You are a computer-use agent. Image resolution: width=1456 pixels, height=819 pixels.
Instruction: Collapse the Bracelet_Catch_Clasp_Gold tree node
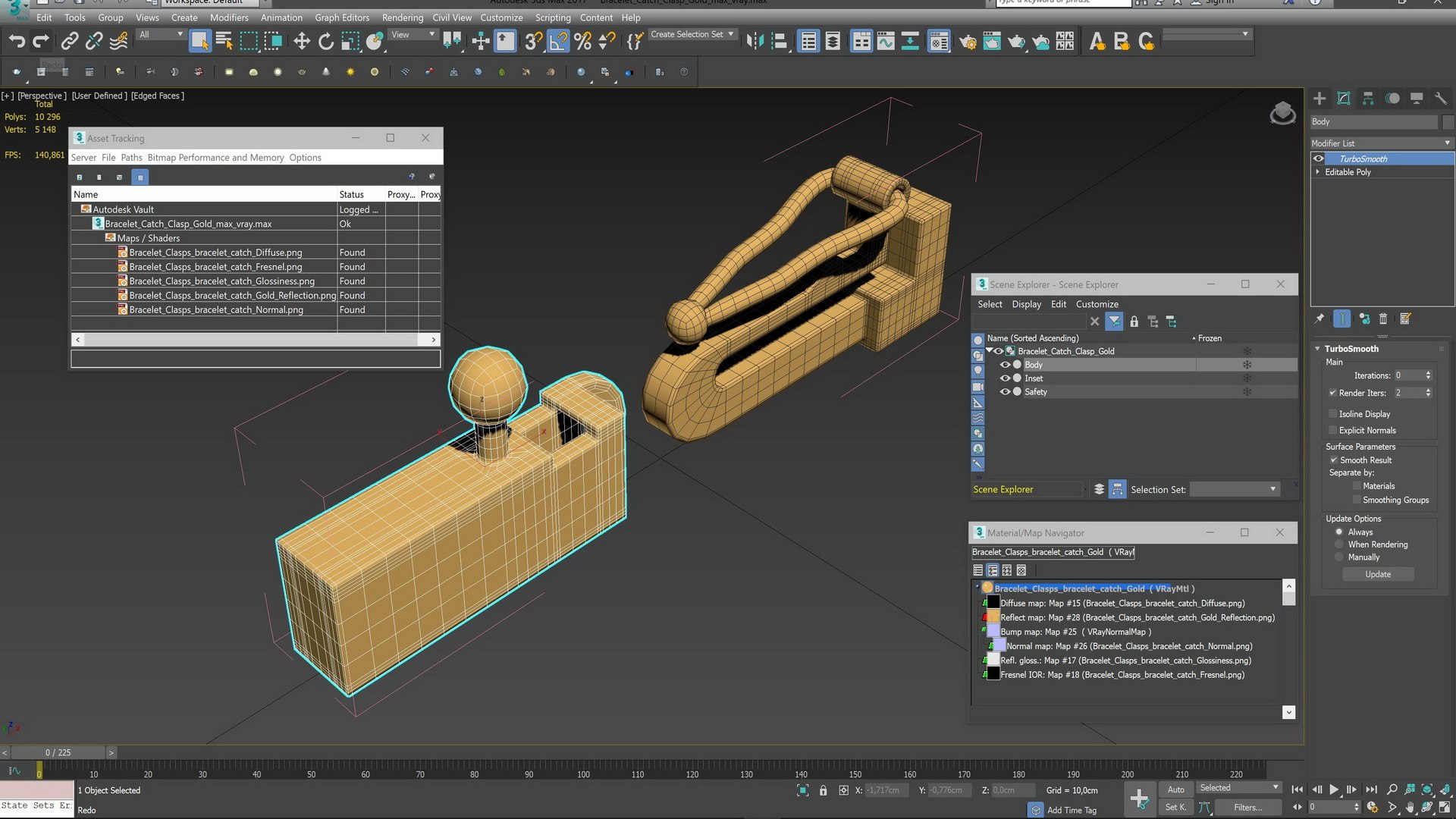pyautogui.click(x=990, y=351)
